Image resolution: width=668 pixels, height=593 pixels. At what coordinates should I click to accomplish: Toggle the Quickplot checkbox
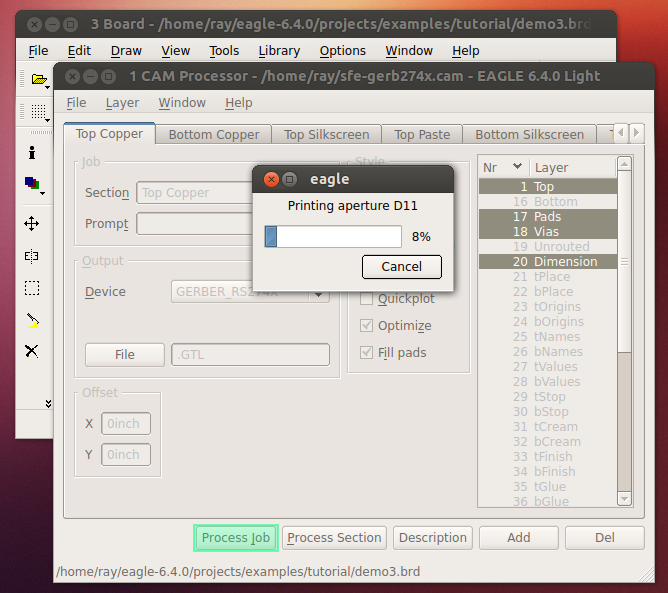(367, 299)
